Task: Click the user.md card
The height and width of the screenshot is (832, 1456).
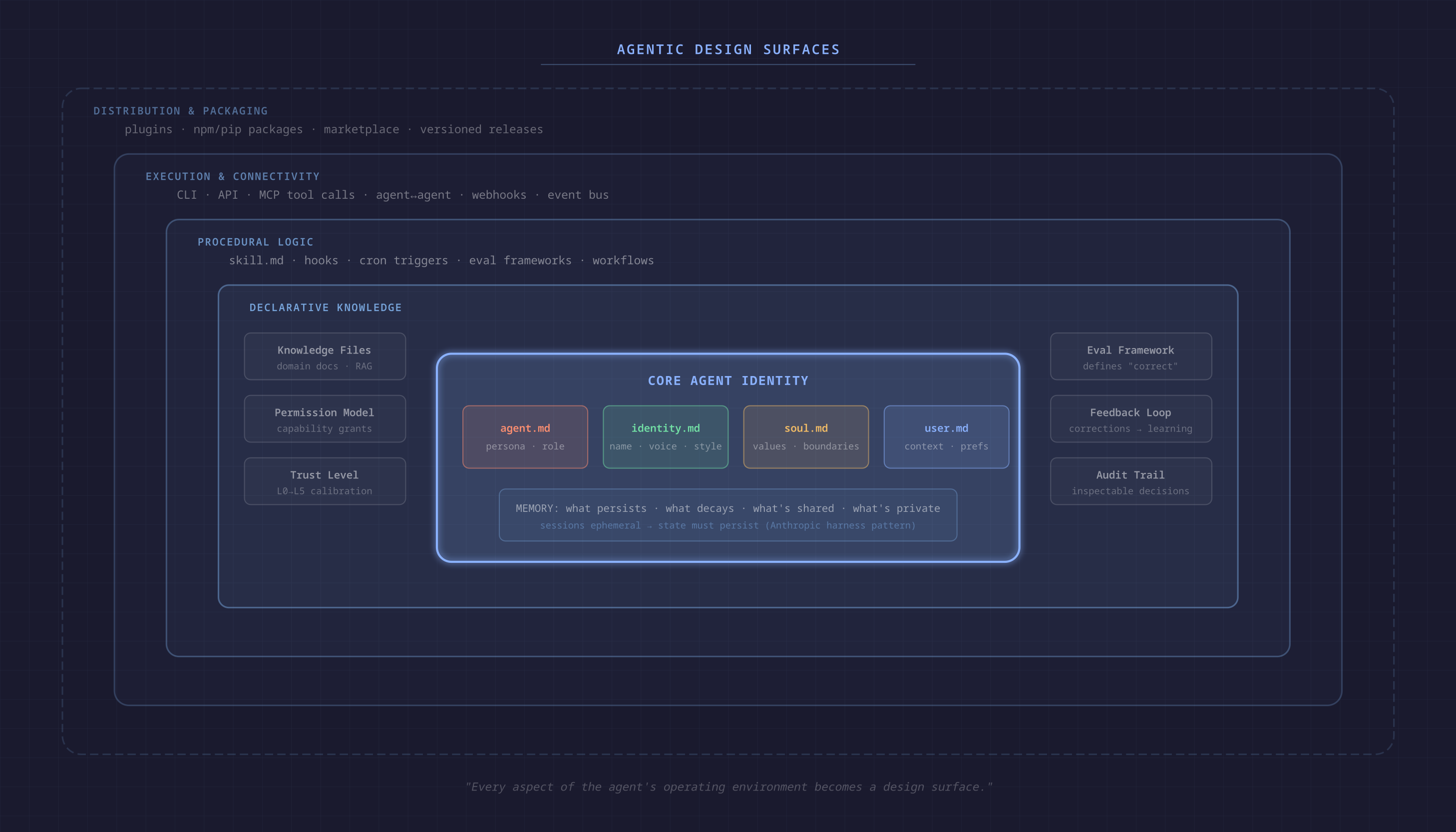Action: point(947,437)
